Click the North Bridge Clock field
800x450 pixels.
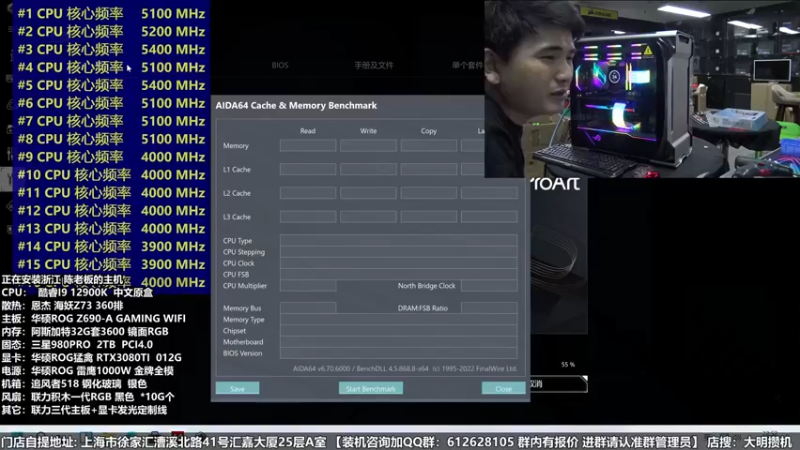[489, 286]
